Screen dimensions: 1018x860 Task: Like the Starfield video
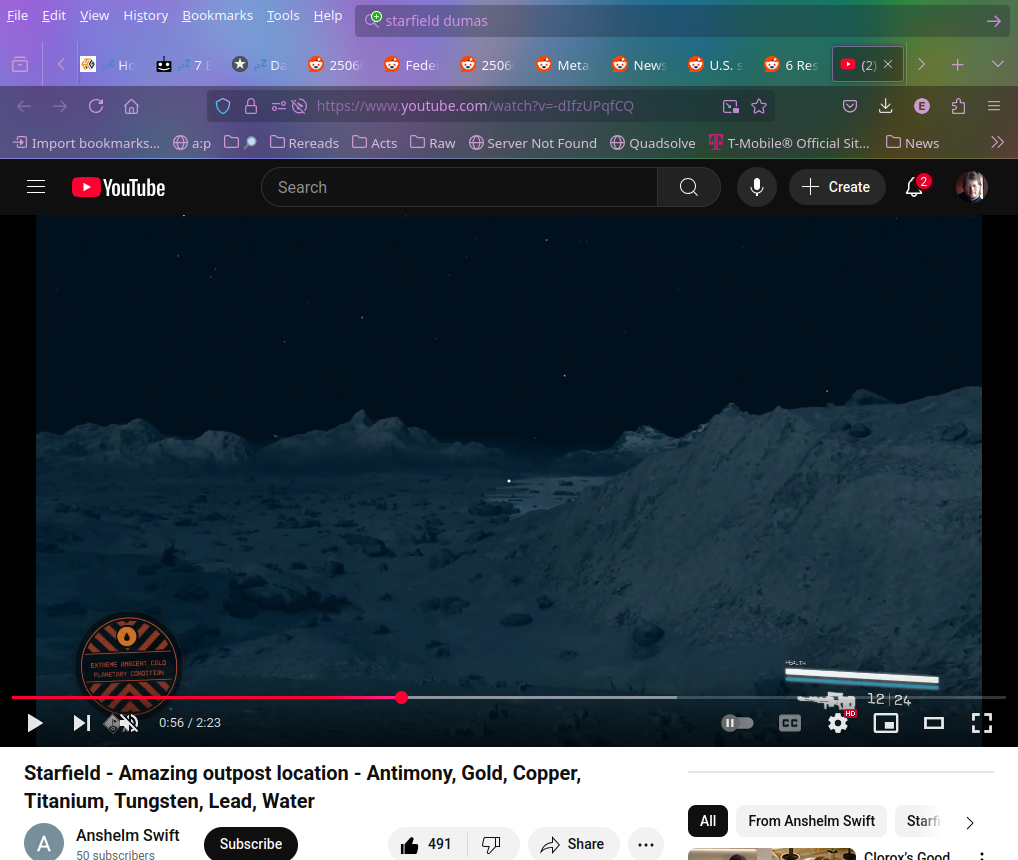[426, 844]
